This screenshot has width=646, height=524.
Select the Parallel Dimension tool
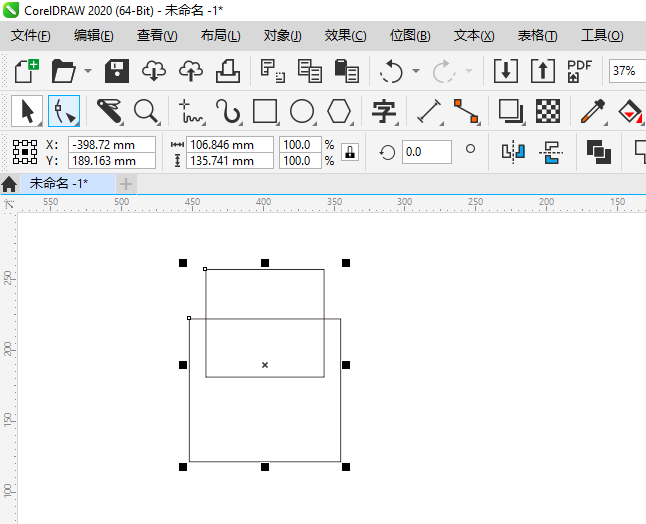pyautogui.click(x=429, y=111)
